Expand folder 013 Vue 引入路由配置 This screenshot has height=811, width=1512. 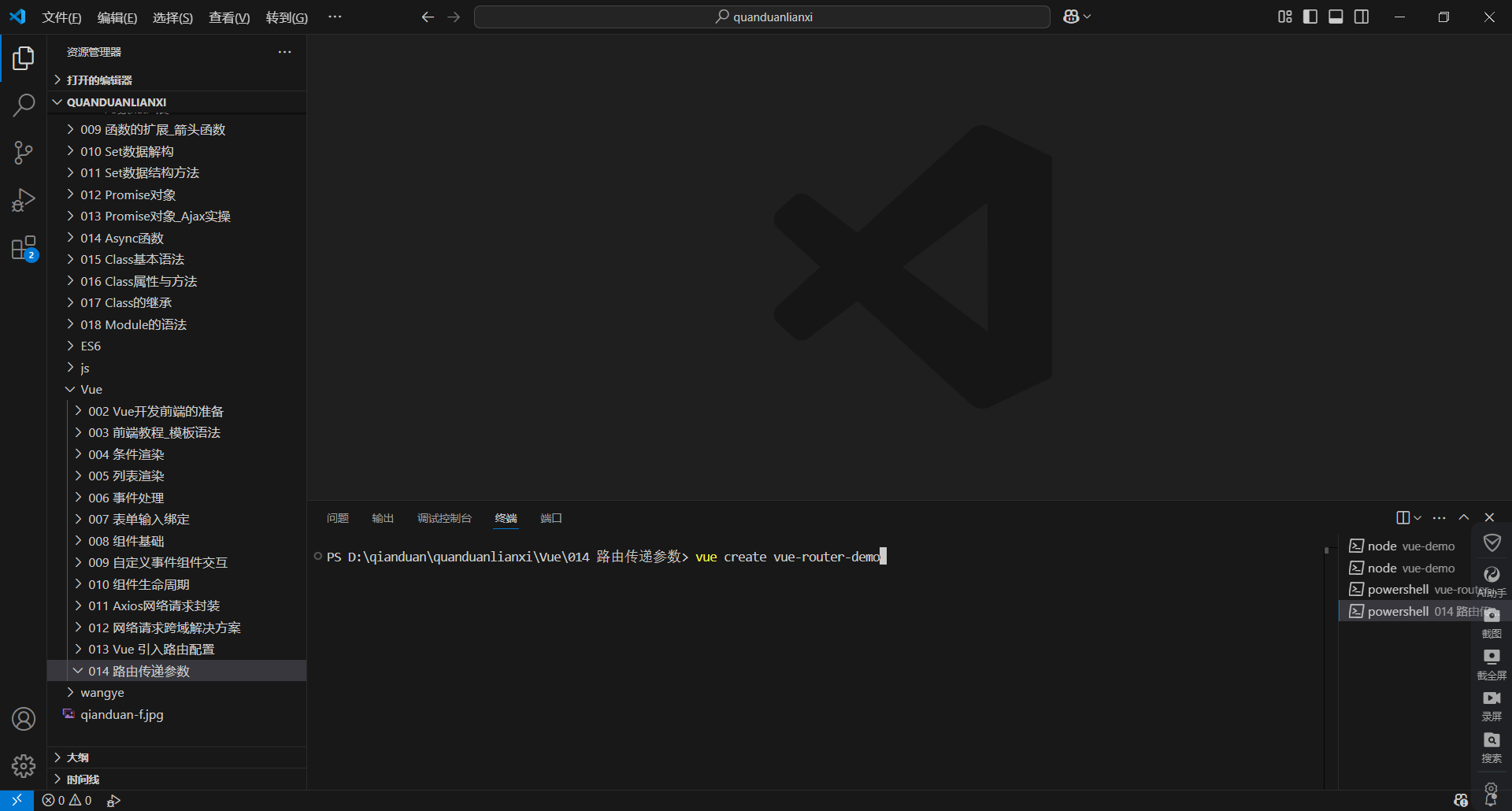coord(177,649)
